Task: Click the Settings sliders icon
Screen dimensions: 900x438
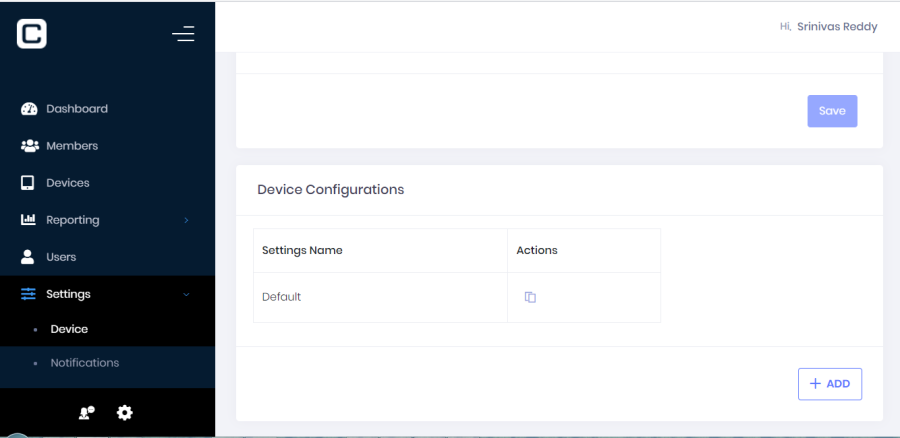Action: pyautogui.click(x=28, y=294)
